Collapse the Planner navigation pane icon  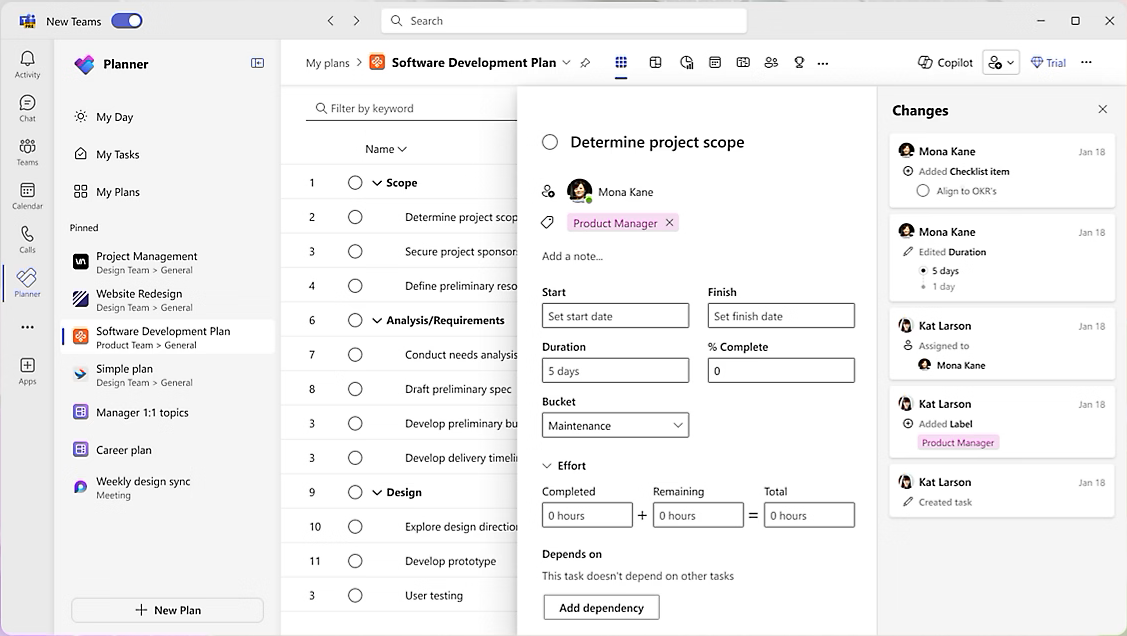point(257,63)
